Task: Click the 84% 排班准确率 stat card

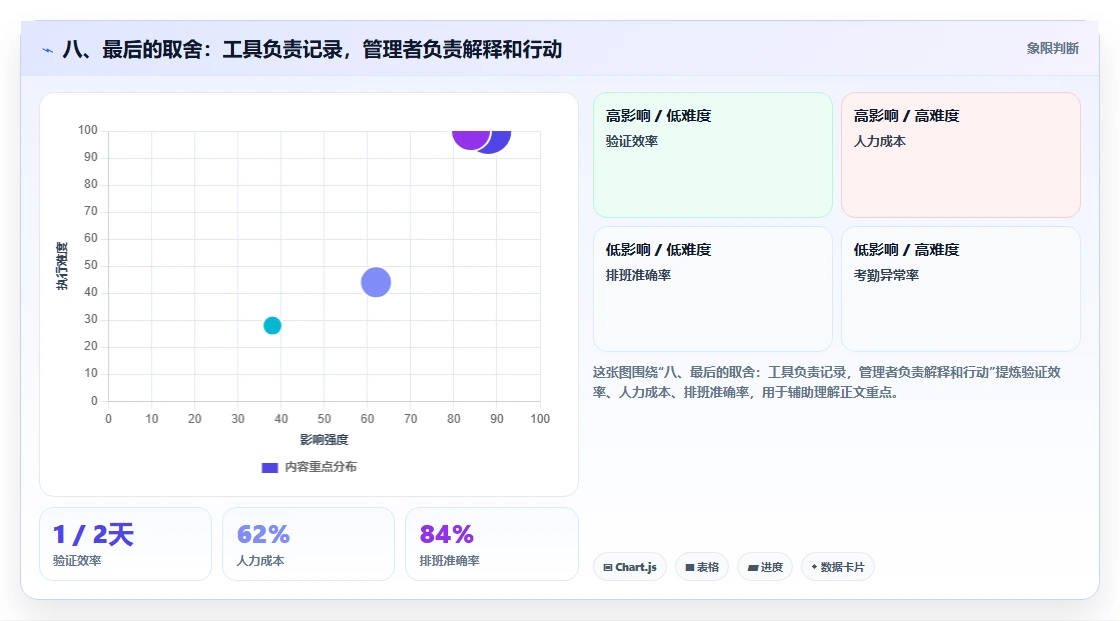Action: (491, 544)
